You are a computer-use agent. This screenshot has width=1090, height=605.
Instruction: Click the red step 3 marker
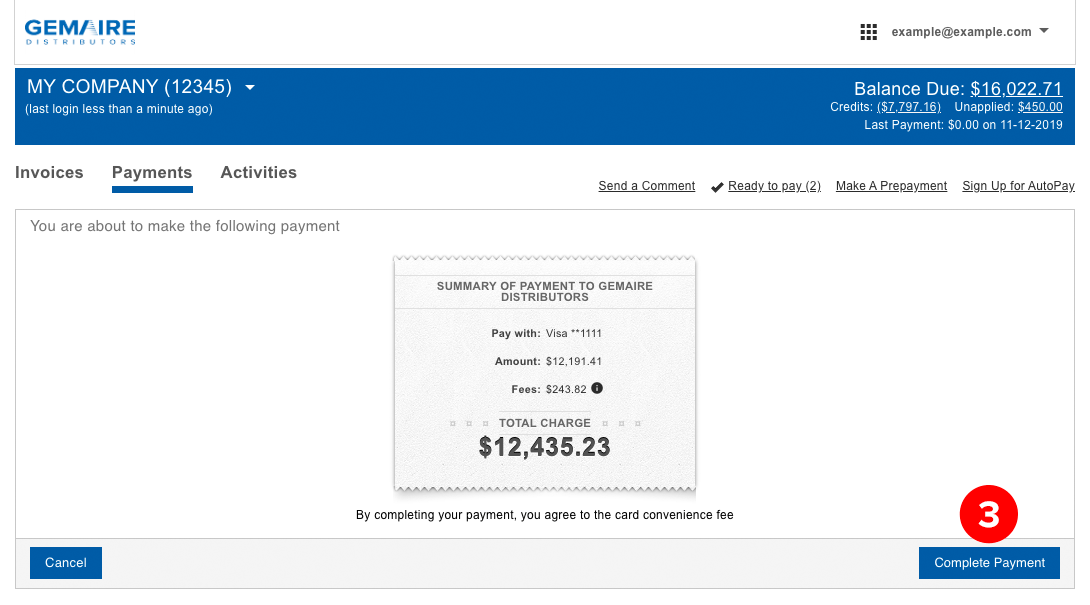988,515
